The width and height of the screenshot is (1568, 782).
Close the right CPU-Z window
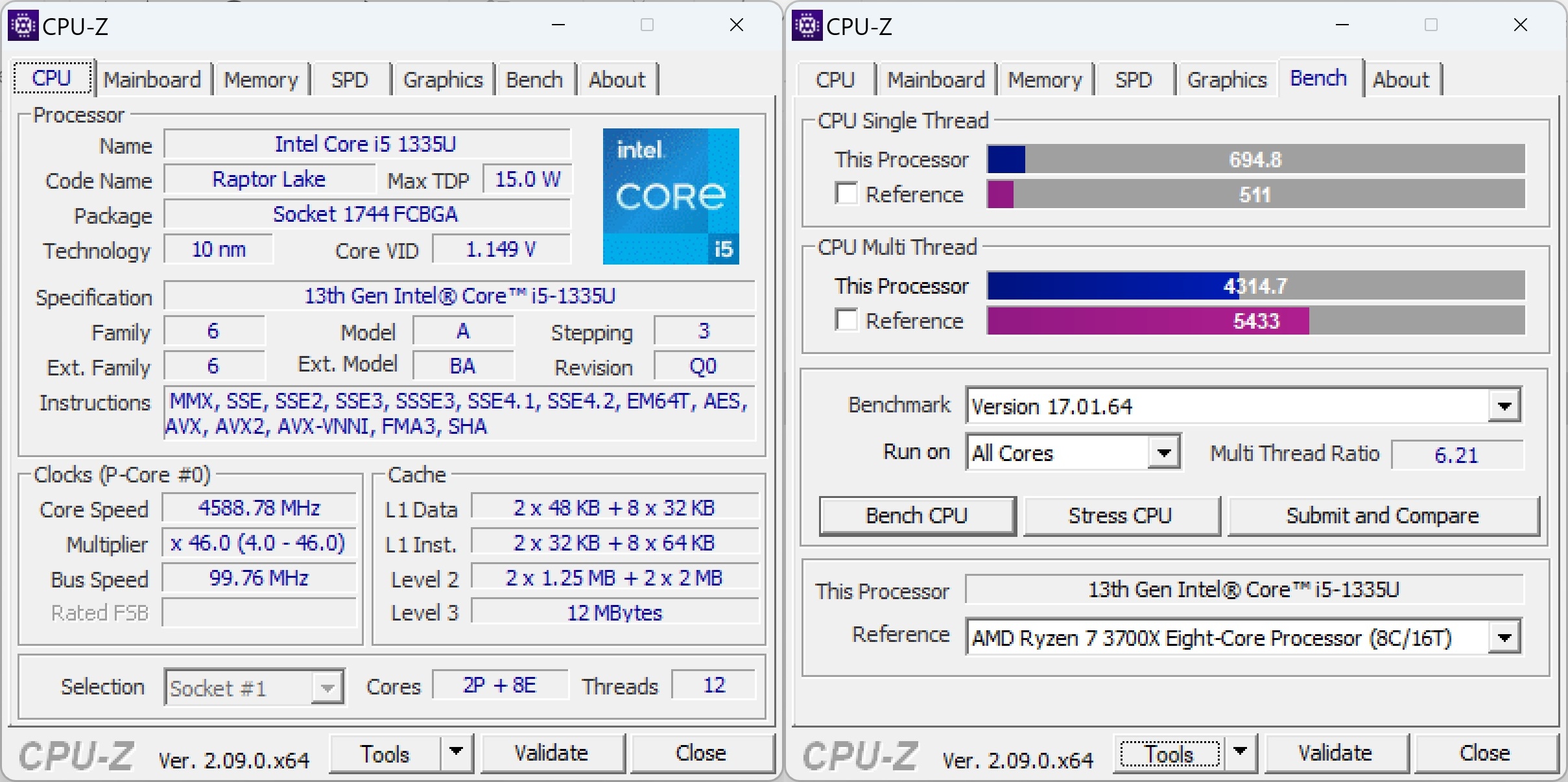pos(1520,25)
